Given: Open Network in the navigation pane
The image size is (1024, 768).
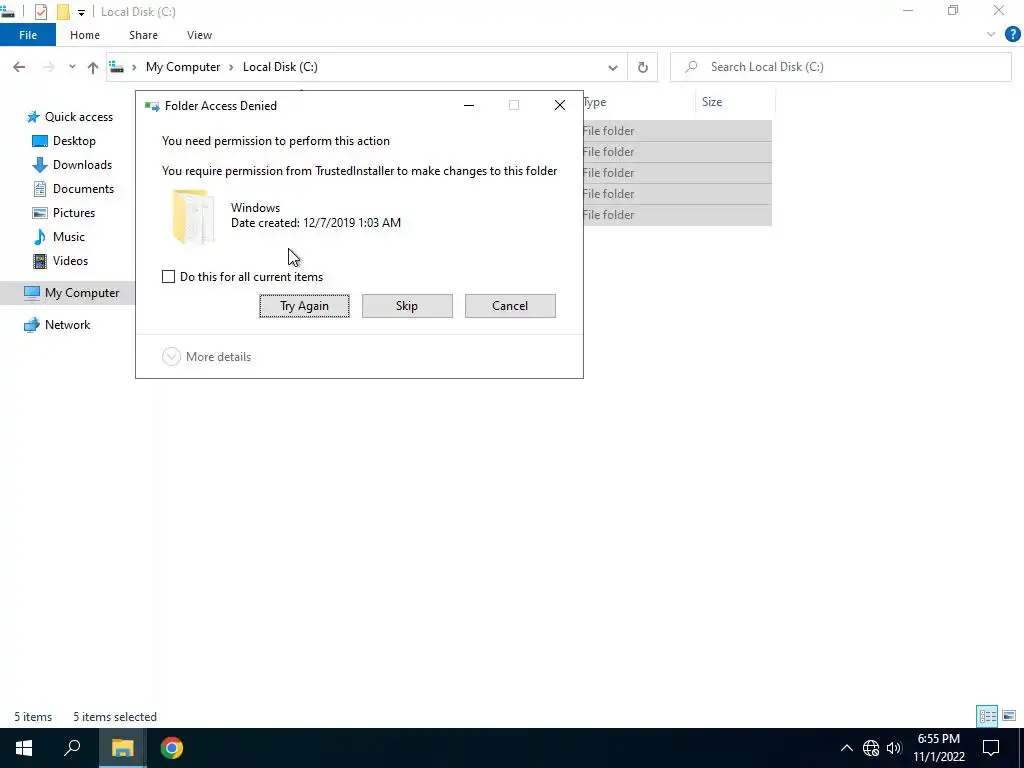Looking at the screenshot, I should click(57, 325).
